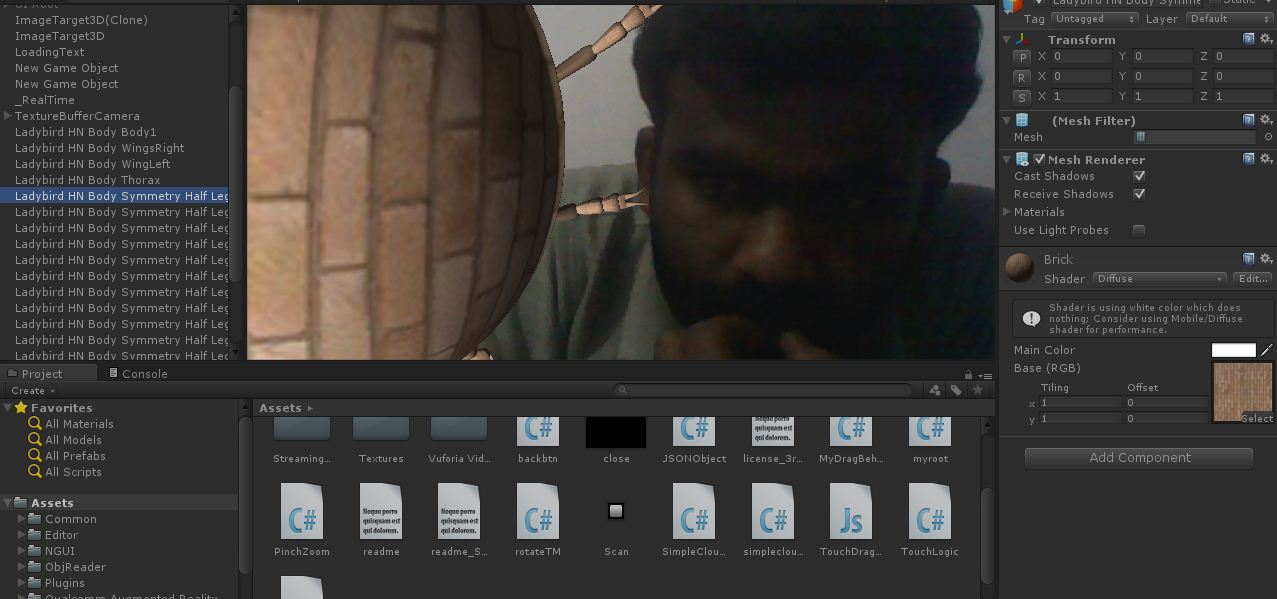Viewport: 1277px width, 599px height.
Task: Click the Position reset P button
Action: tap(1022, 57)
